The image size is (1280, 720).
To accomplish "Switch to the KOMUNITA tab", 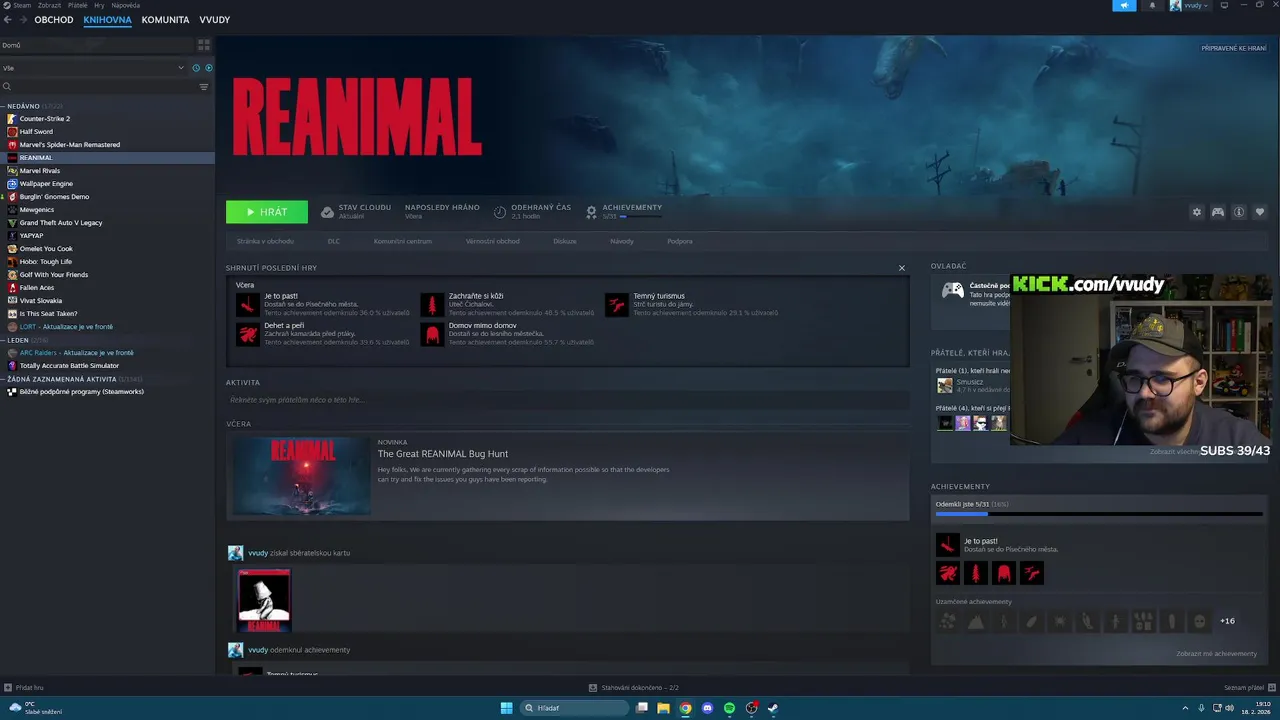I will point(165,20).
